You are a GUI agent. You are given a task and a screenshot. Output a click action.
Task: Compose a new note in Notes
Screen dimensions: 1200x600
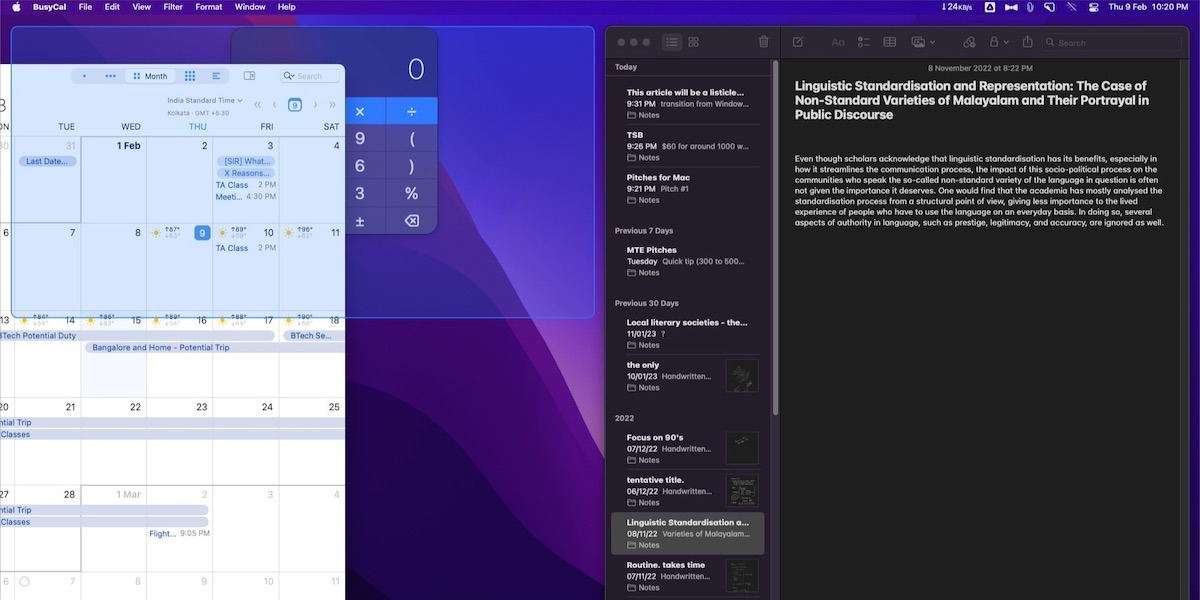tap(797, 42)
